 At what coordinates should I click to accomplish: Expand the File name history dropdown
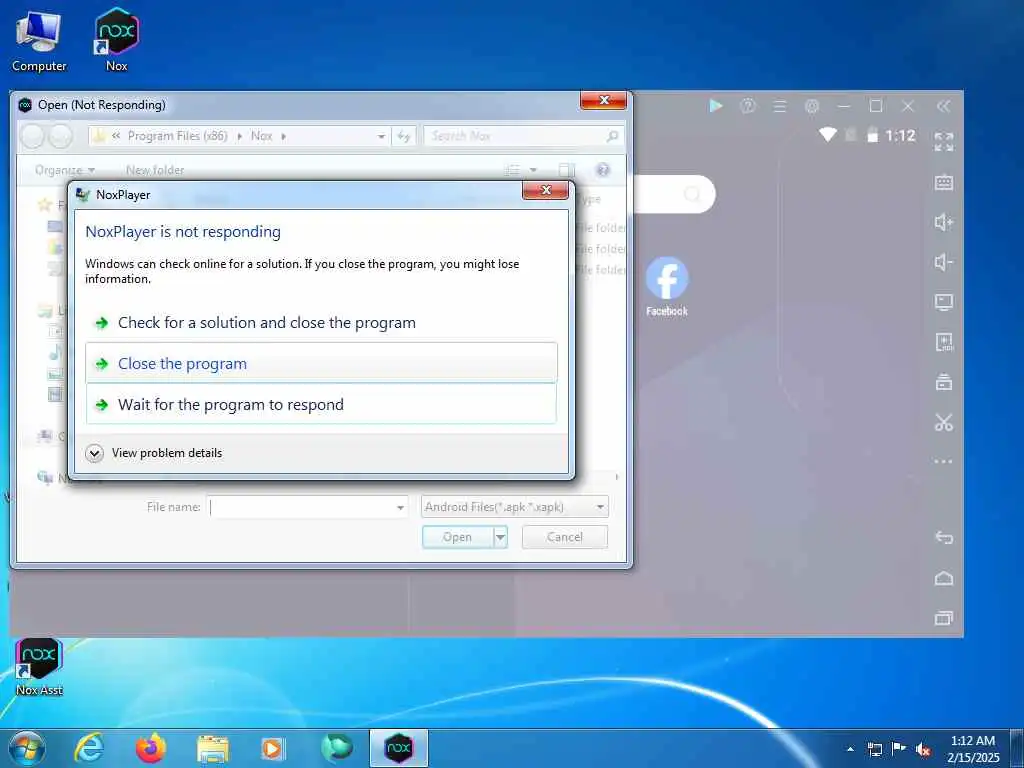pyautogui.click(x=400, y=507)
